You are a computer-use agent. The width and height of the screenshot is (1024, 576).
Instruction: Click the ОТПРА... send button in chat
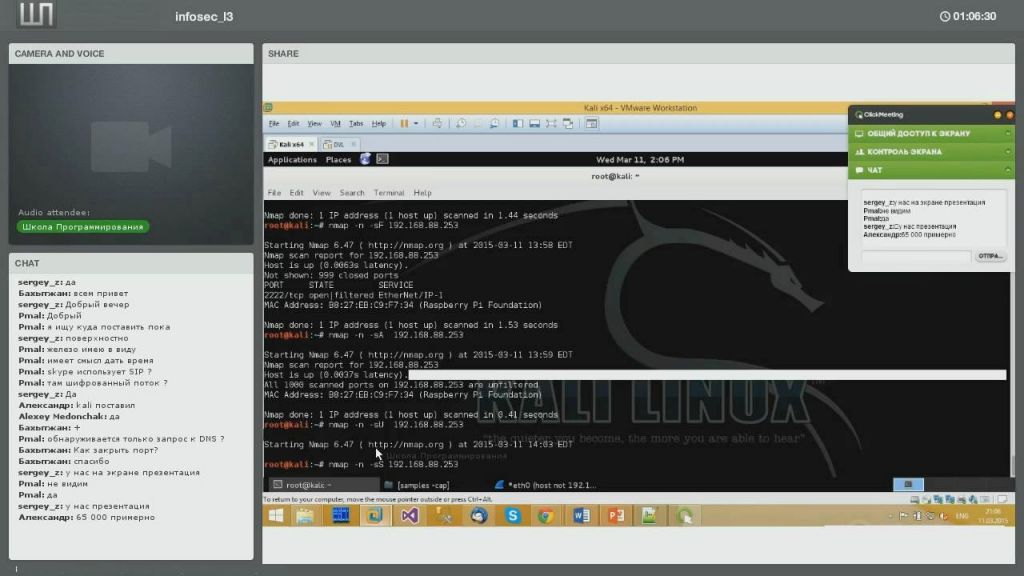tap(990, 257)
